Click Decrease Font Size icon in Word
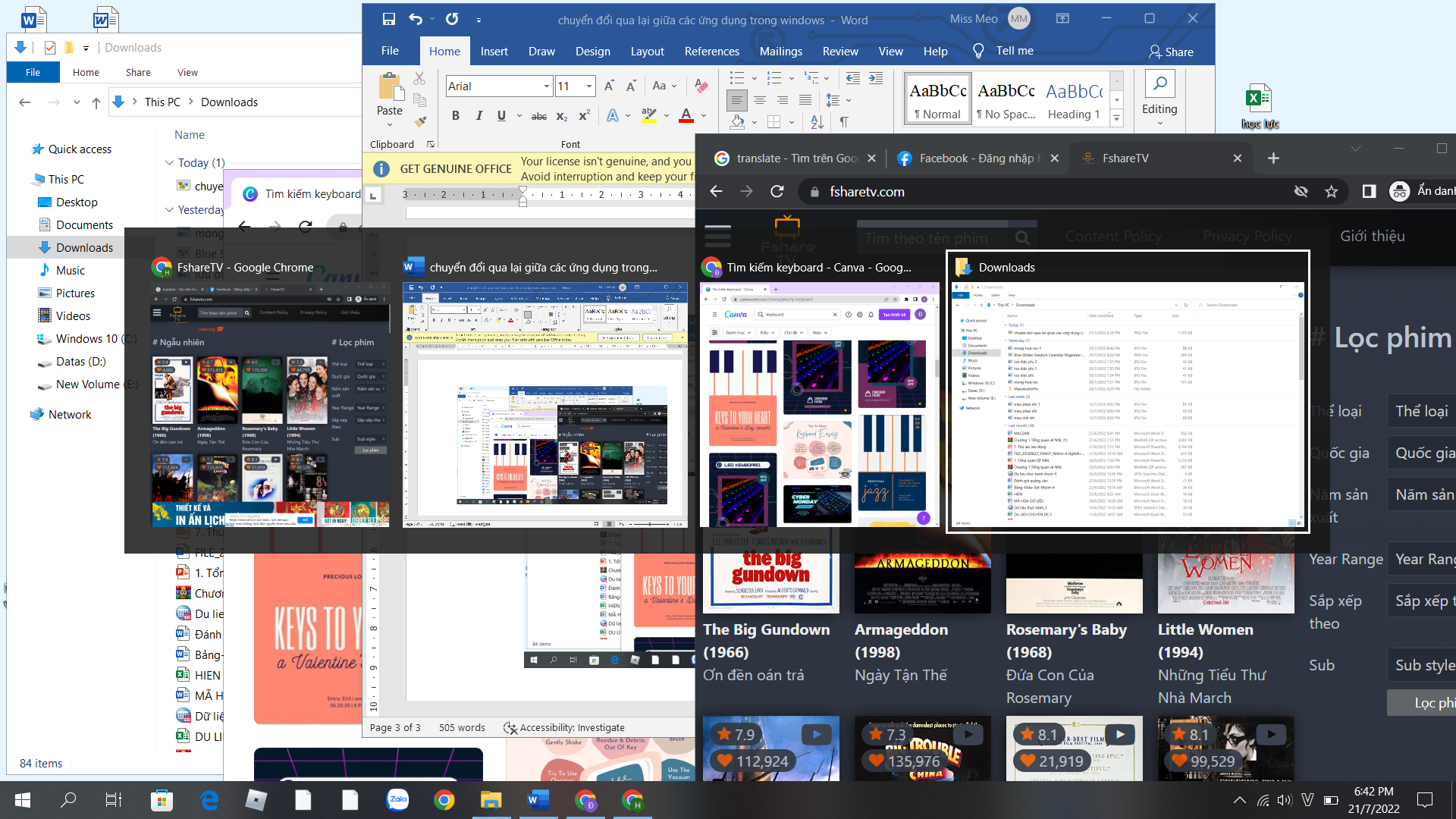This screenshot has width=1456, height=819. click(x=631, y=86)
